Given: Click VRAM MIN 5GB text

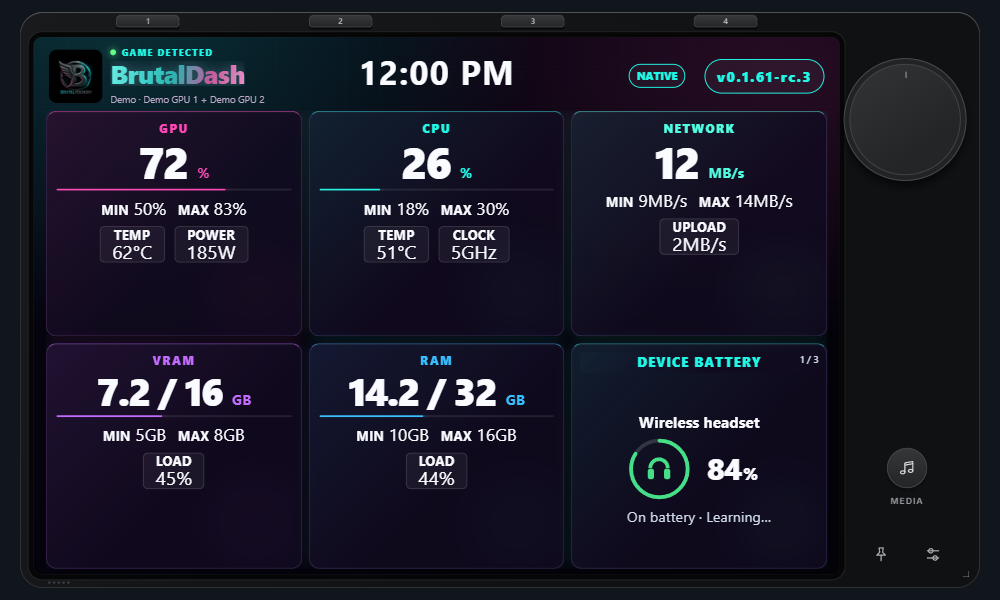Looking at the screenshot, I should point(135,435).
